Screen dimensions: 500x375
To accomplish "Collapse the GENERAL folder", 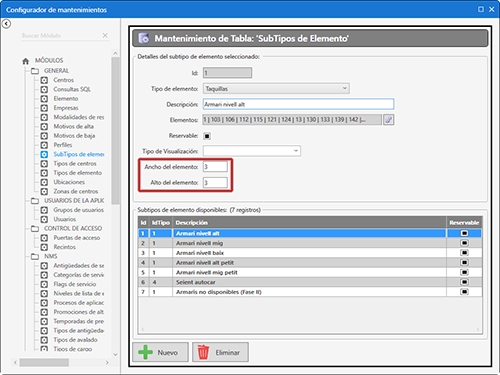I will click(x=35, y=71).
